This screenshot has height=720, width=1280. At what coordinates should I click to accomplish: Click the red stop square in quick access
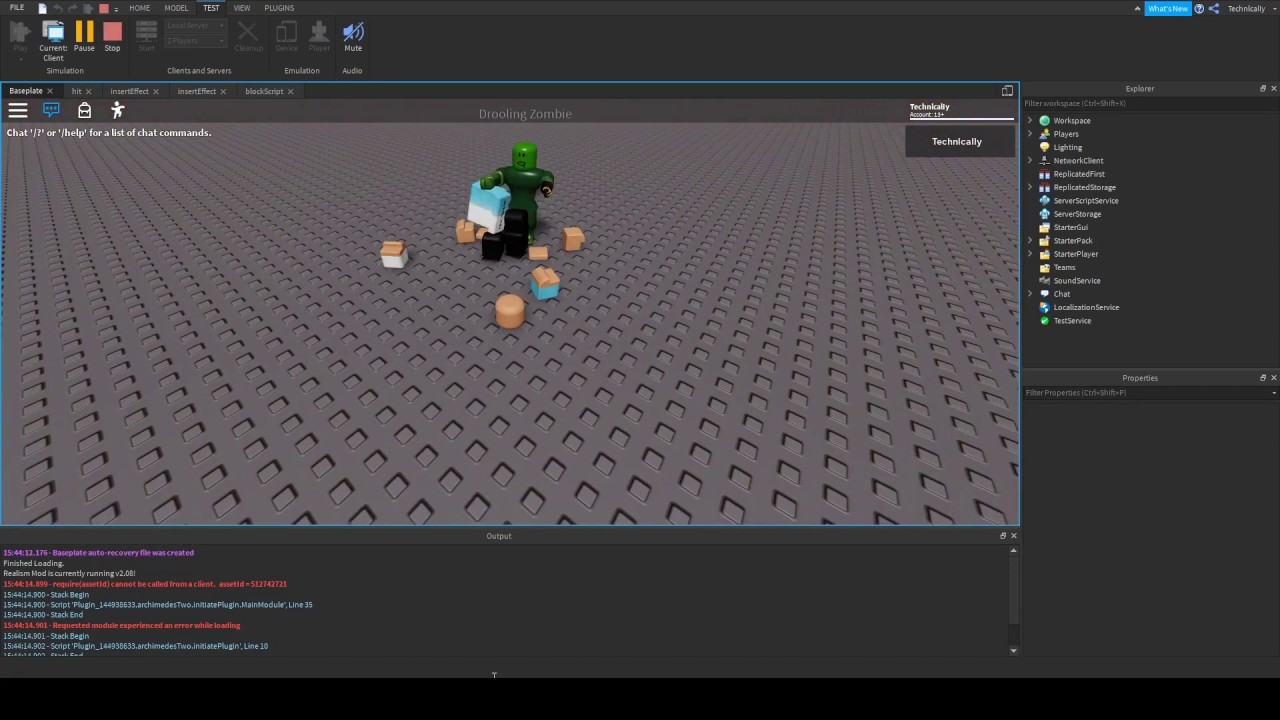[x=103, y=8]
